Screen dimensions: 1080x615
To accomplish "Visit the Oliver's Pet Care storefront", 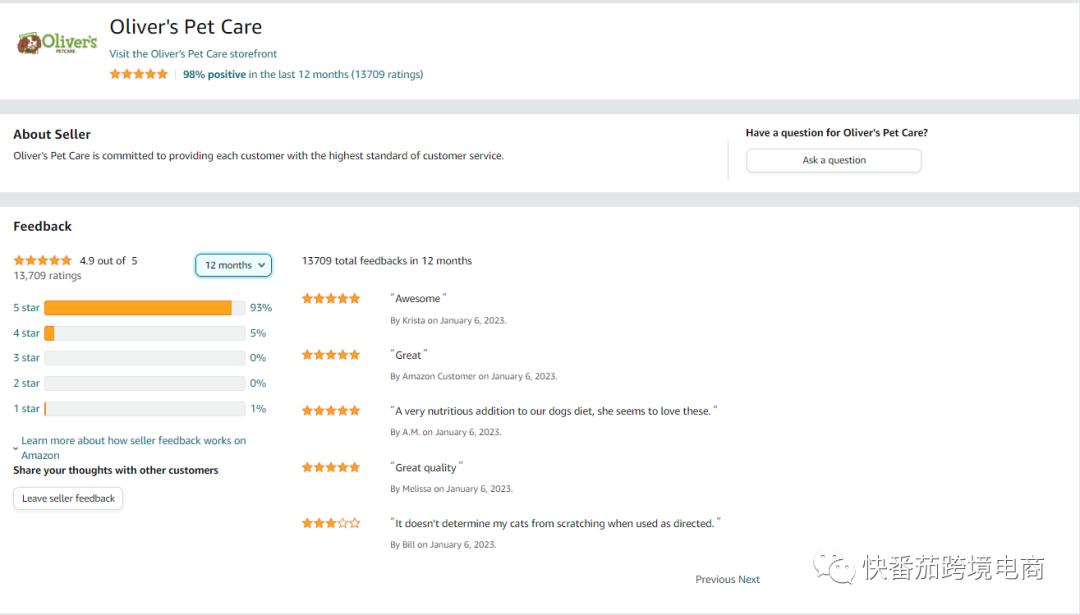I will coord(193,54).
